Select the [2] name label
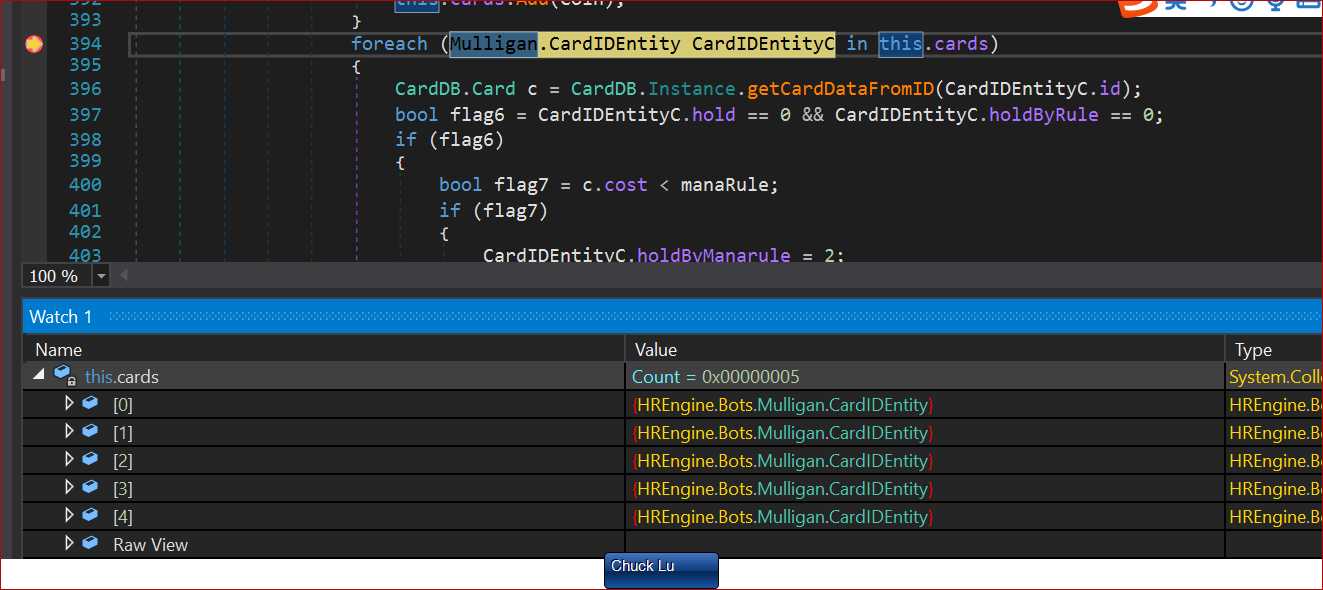The height and width of the screenshot is (590, 1323). coord(123,461)
